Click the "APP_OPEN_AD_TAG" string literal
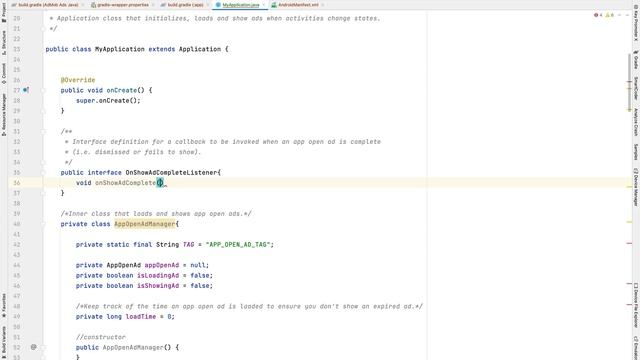 click(x=238, y=244)
